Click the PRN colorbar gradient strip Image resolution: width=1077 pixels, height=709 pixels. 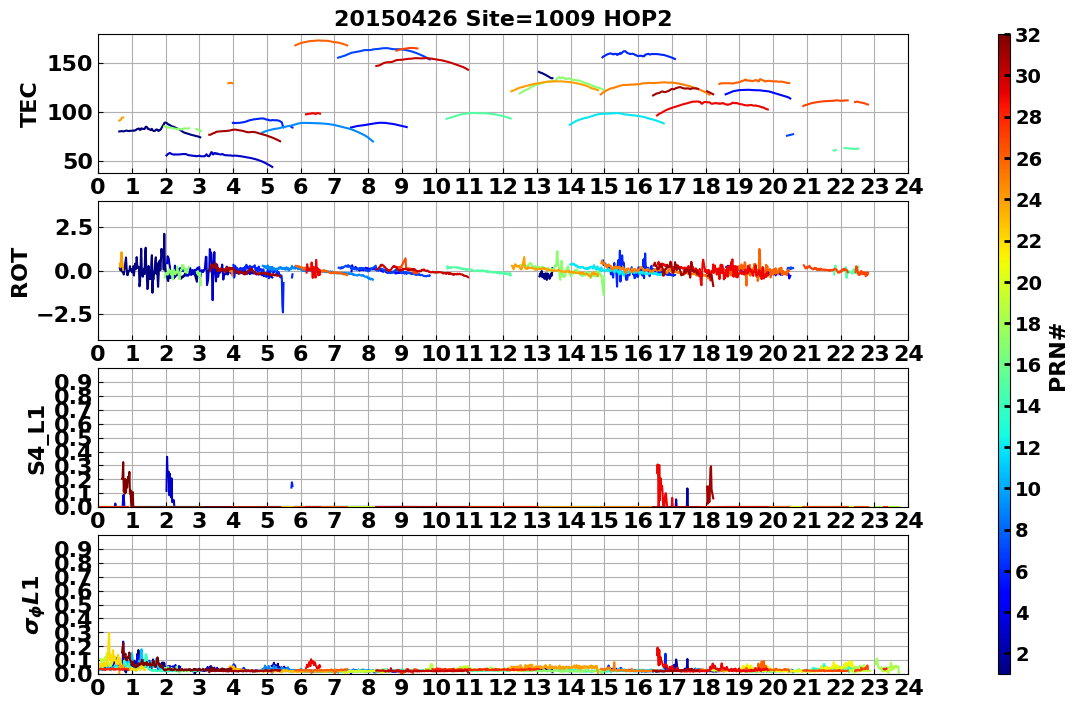pos(1004,354)
